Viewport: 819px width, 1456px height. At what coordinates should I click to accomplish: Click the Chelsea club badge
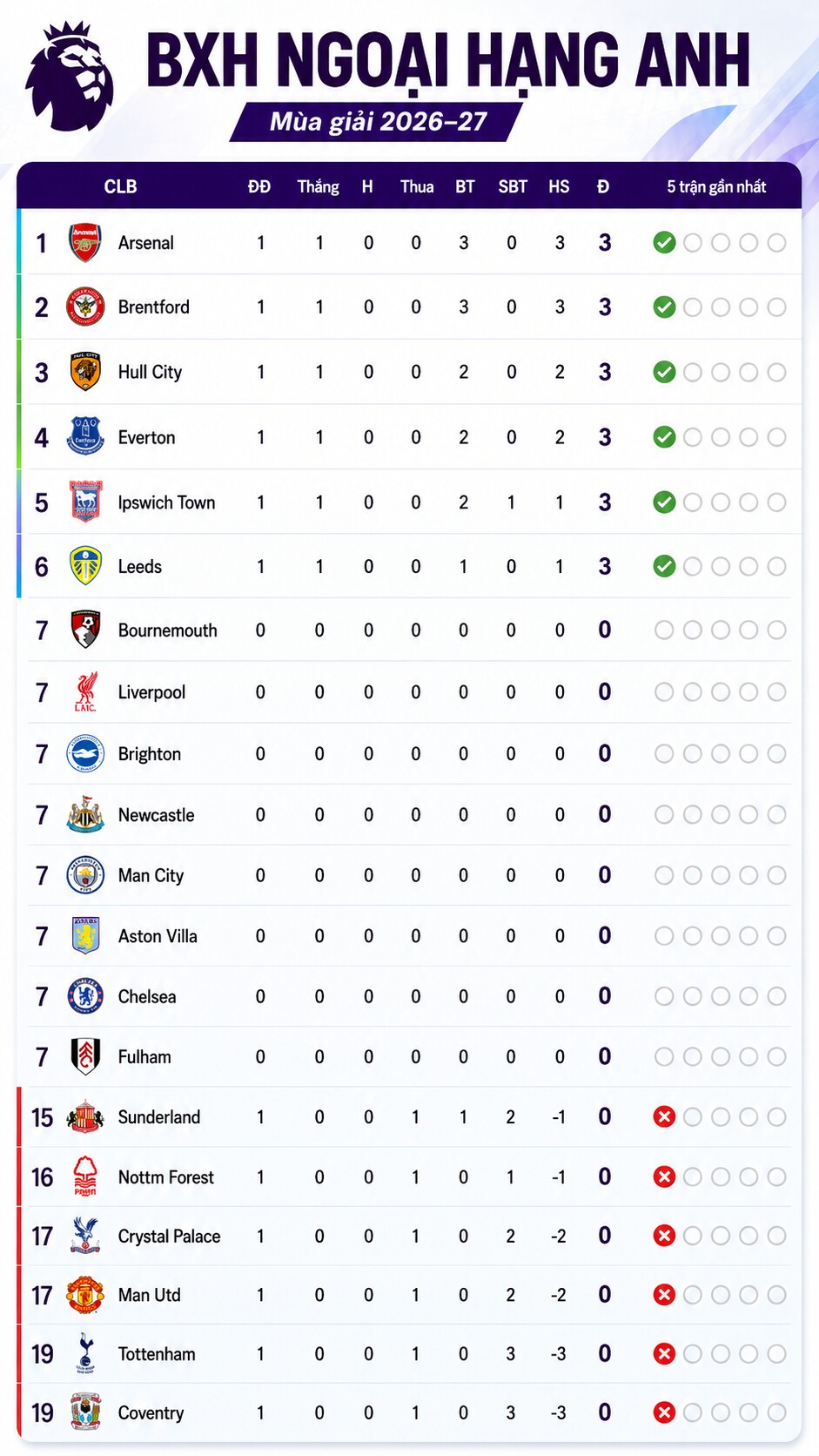85,996
